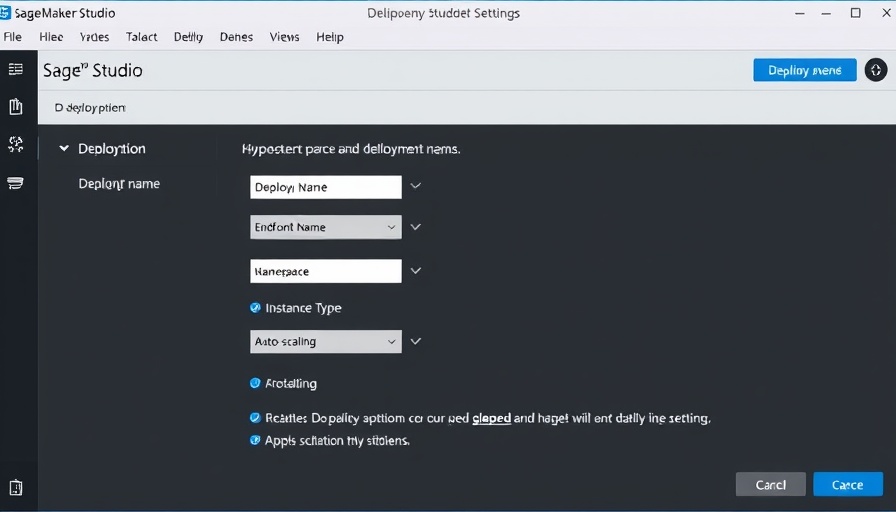This screenshot has width=896, height=512.
Task: Click the gray Cancl button
Action: tap(770, 485)
